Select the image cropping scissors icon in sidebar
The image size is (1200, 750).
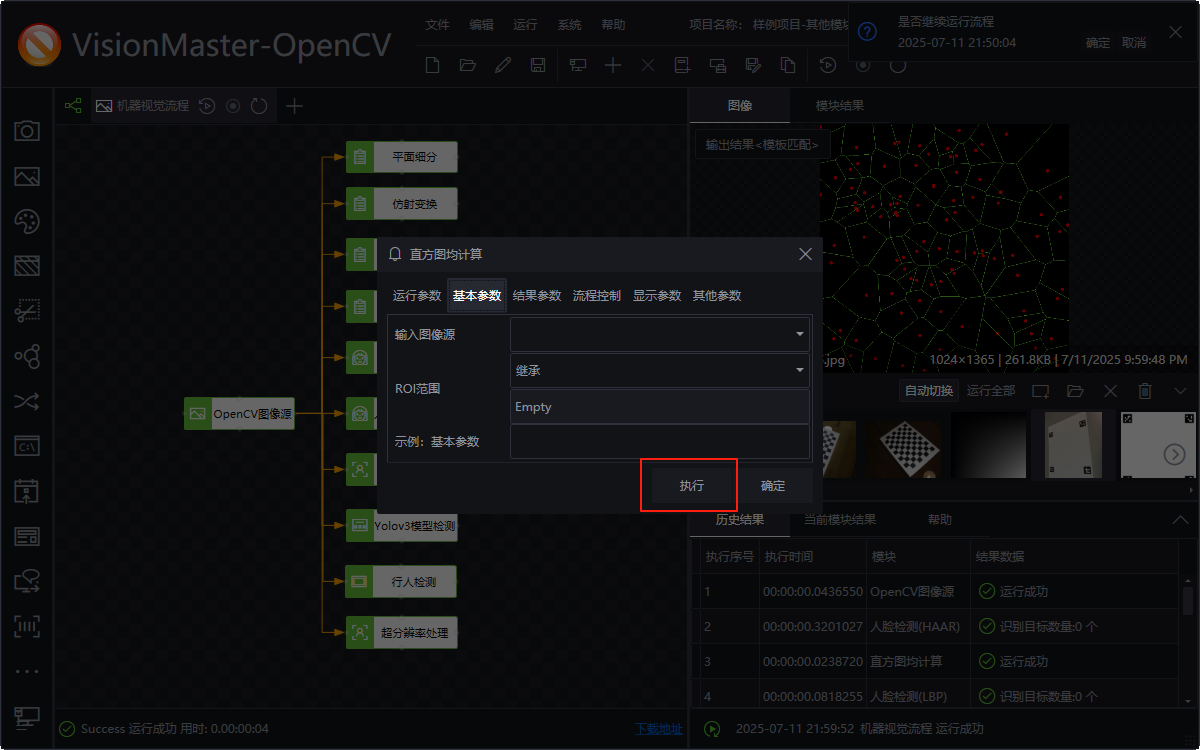(x=27, y=311)
